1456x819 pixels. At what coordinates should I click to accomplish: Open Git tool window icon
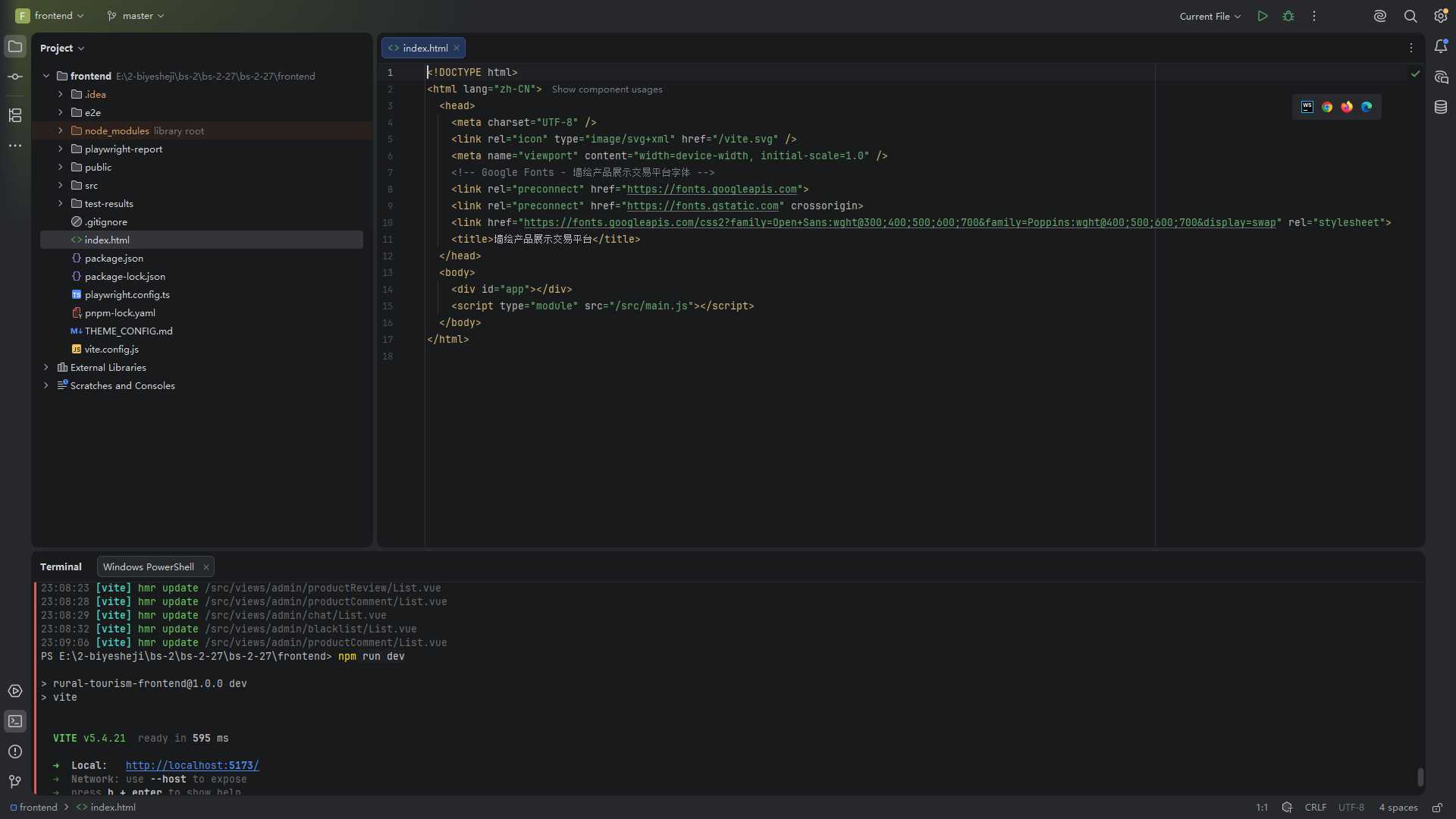[15, 781]
